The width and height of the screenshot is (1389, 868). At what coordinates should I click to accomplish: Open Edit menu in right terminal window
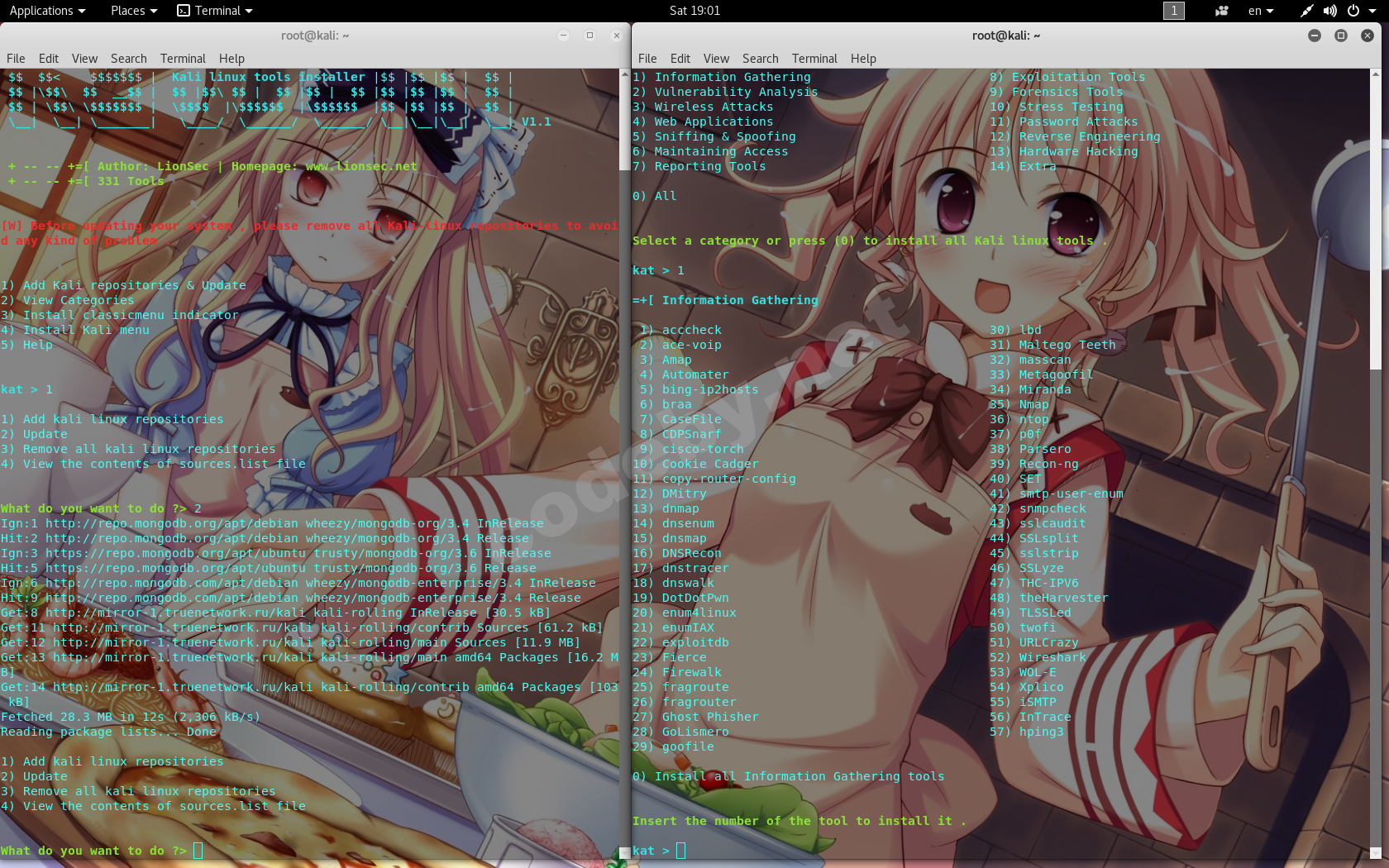click(680, 59)
